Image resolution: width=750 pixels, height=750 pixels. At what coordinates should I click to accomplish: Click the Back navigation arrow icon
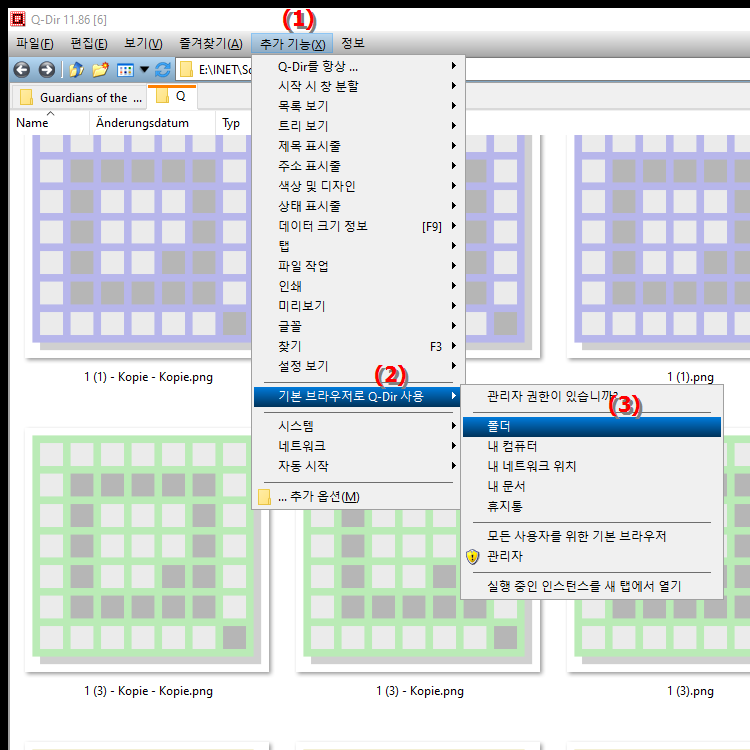pyautogui.click(x=22, y=70)
